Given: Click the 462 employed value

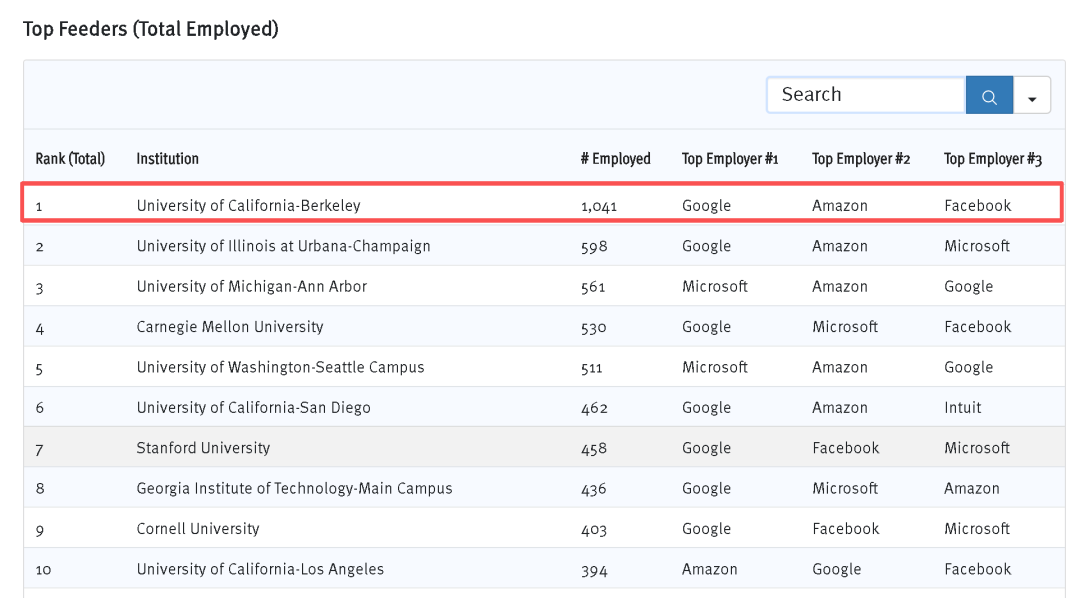Looking at the screenshot, I should coord(594,408).
